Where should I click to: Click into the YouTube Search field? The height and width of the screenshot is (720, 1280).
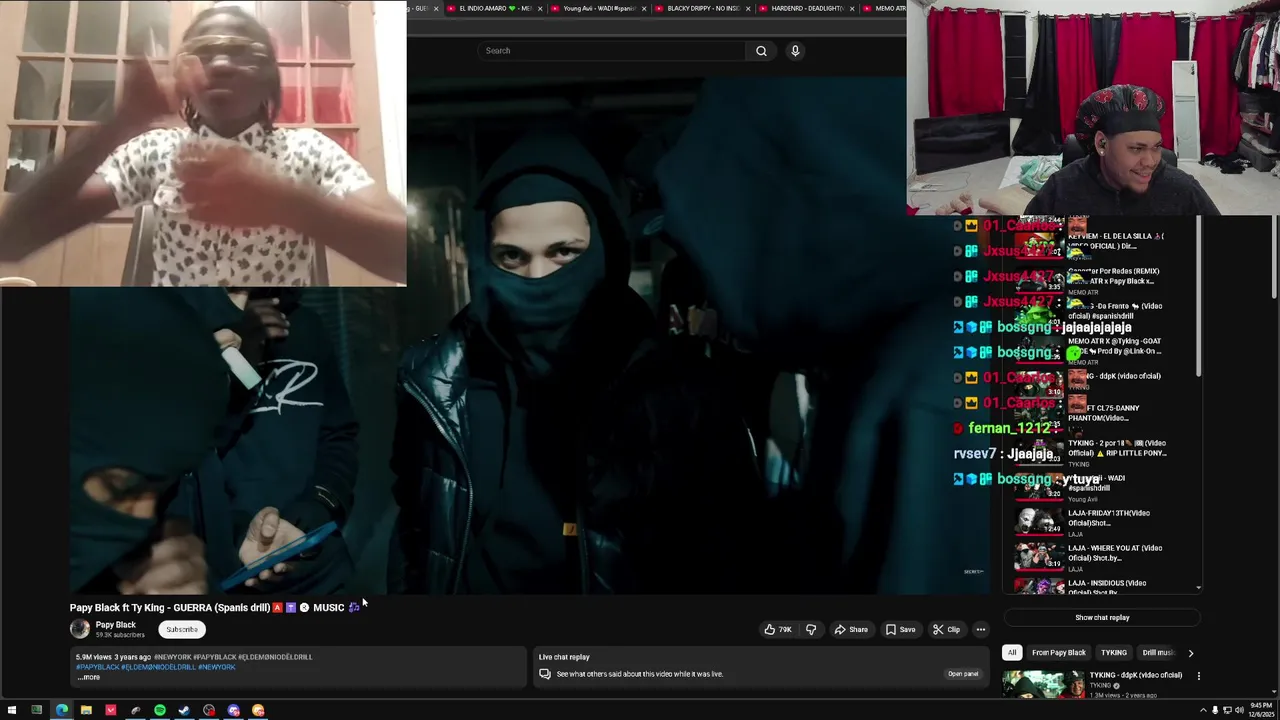point(612,51)
